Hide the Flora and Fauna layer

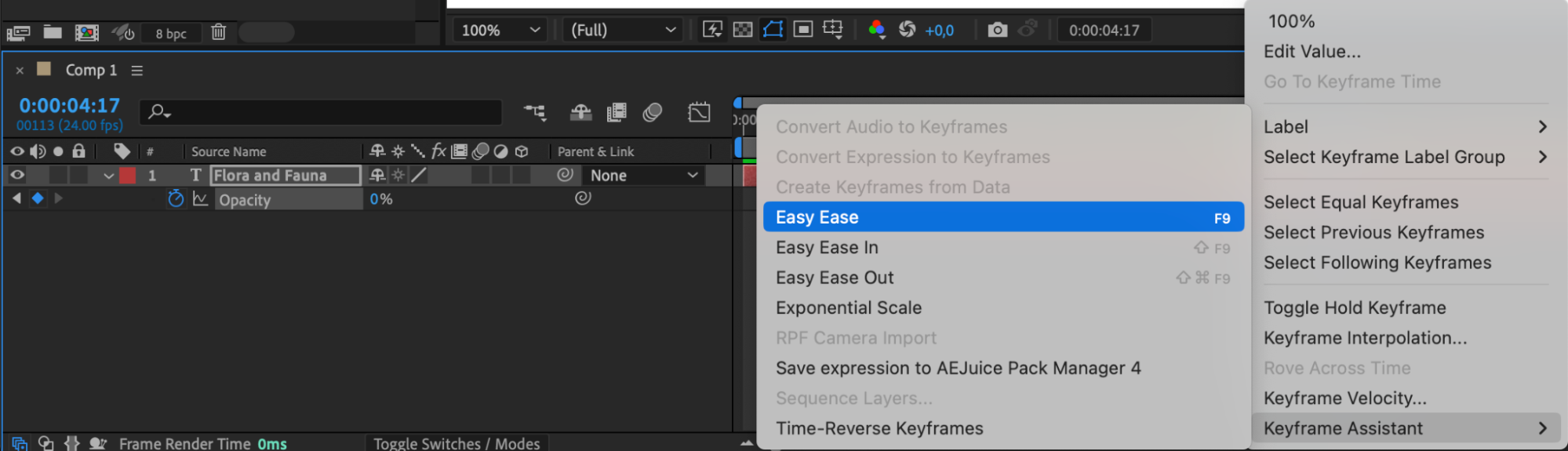coord(17,175)
